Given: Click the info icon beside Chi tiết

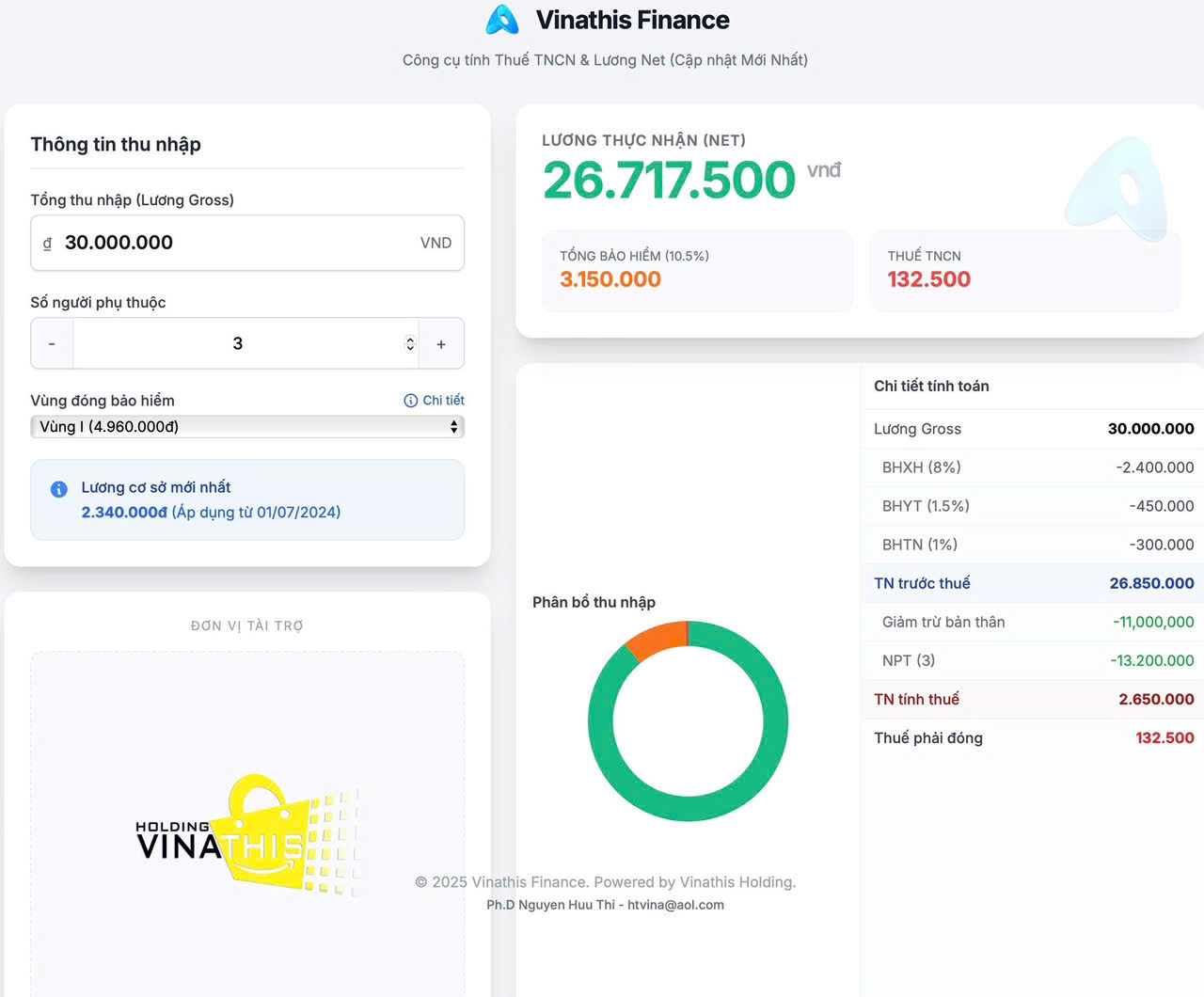Looking at the screenshot, I should pos(410,401).
